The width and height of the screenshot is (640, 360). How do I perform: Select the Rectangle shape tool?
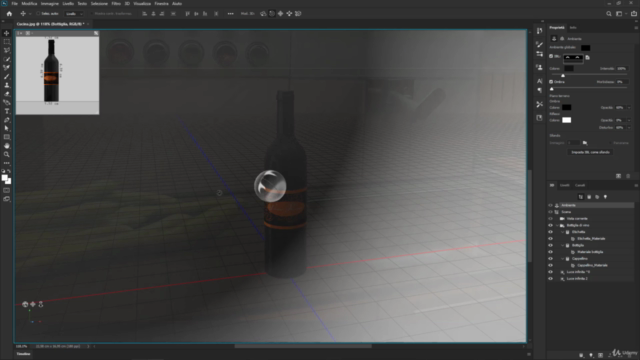[x=7, y=137]
